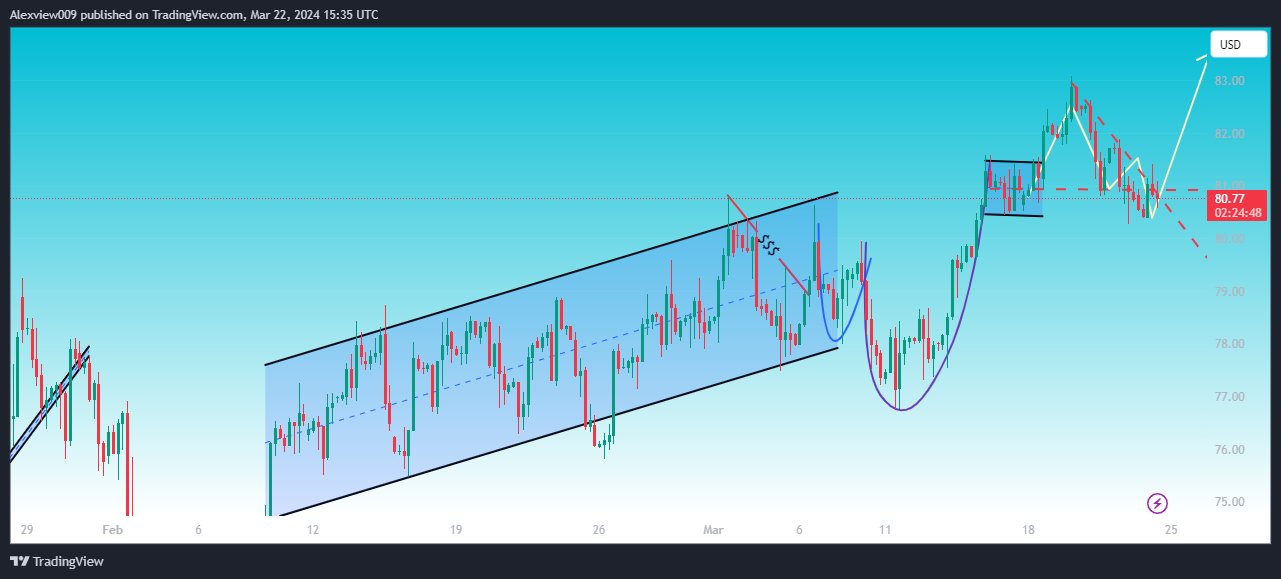Click the 02:24:48 countdown timer
Screen dimensions: 1281x579
(x=1238, y=212)
